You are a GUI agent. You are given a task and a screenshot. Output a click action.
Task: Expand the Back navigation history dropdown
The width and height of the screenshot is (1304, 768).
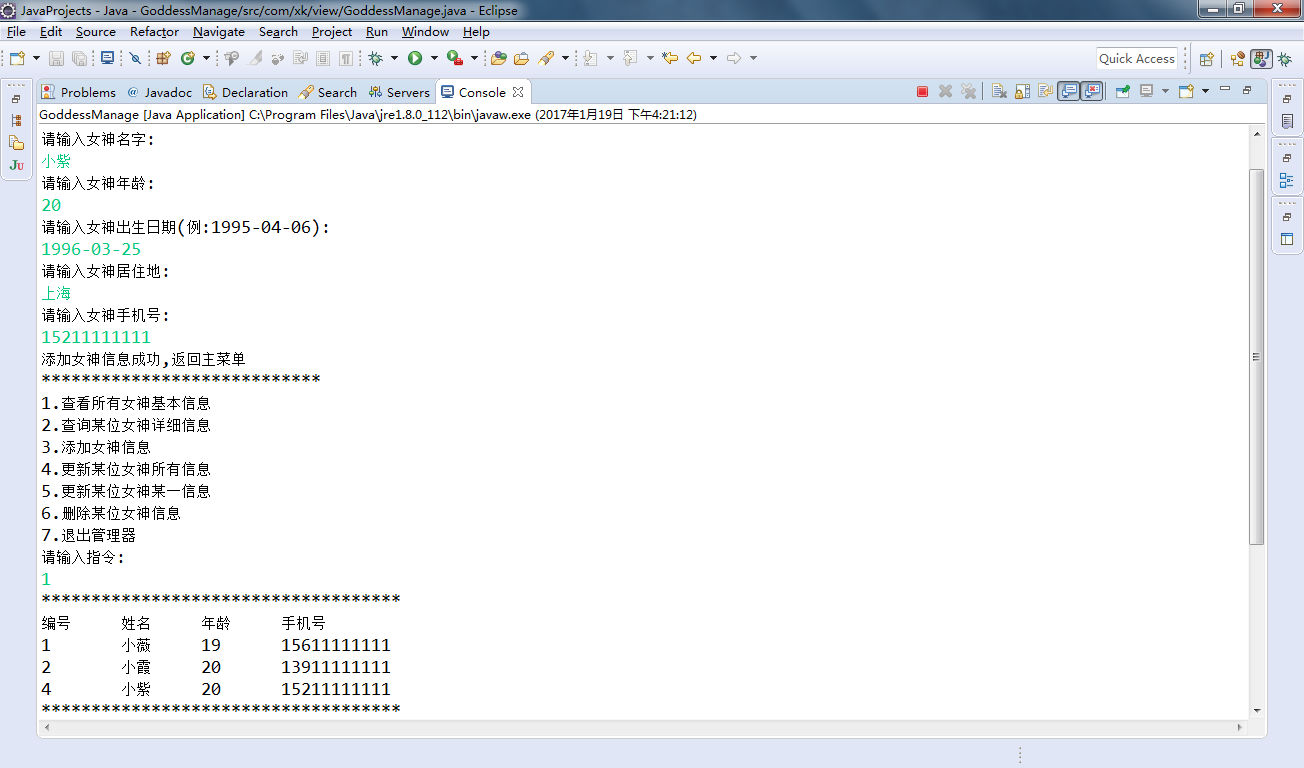tap(713, 58)
